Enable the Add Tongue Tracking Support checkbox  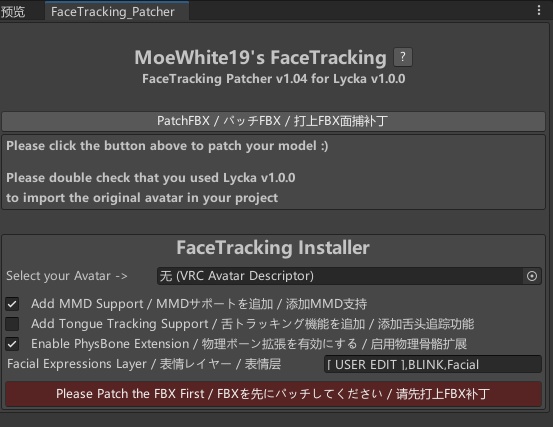click(12, 324)
